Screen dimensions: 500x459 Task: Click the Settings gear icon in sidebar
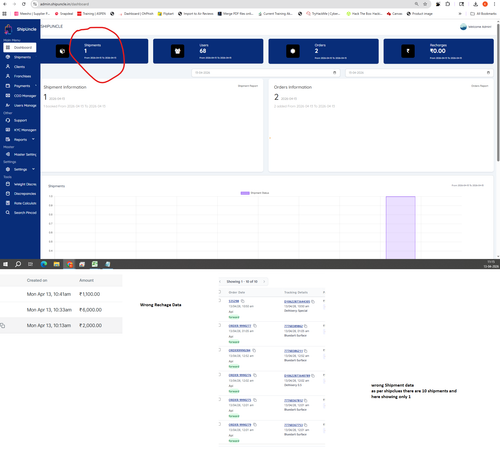[x=8, y=169]
